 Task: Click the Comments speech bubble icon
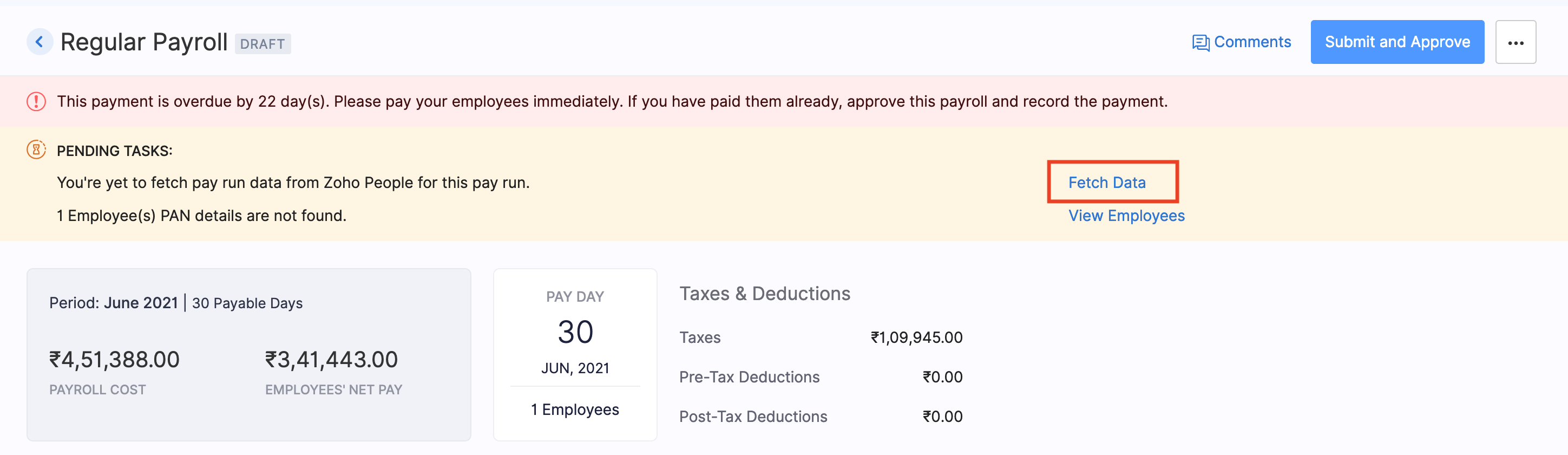(x=1200, y=43)
